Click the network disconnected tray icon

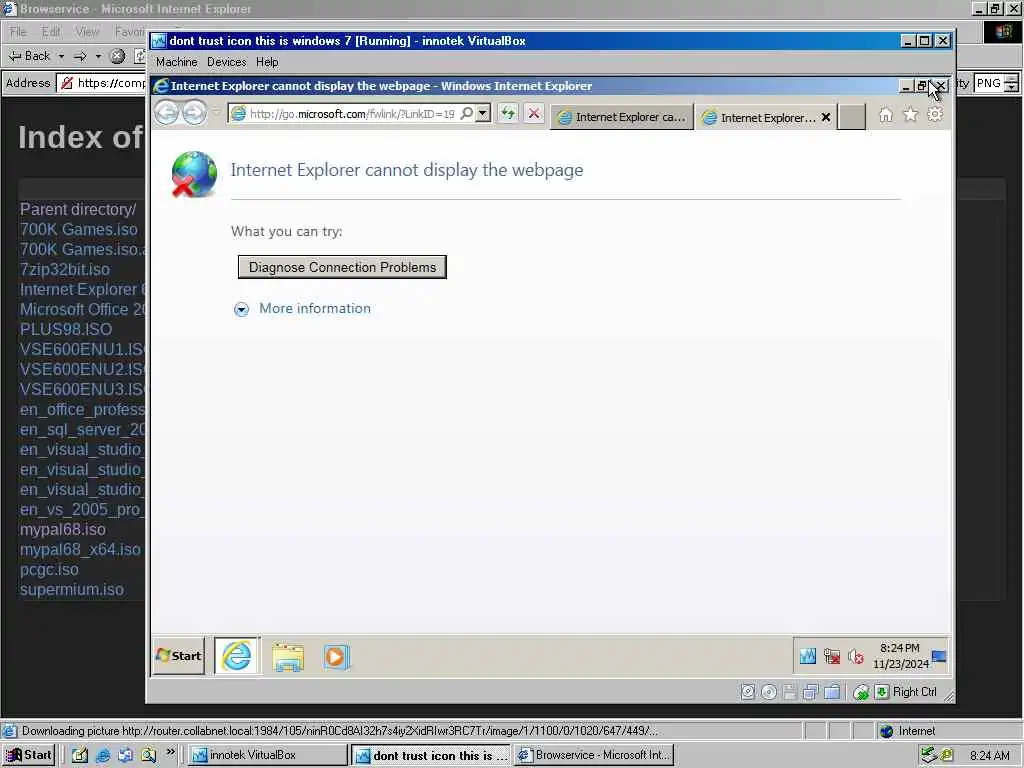point(832,656)
